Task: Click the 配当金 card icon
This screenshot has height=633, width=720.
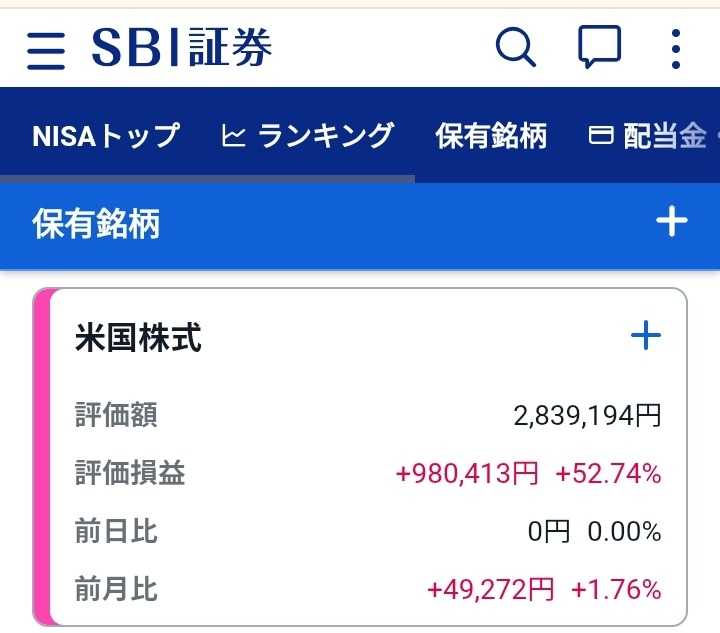Action: (x=601, y=136)
